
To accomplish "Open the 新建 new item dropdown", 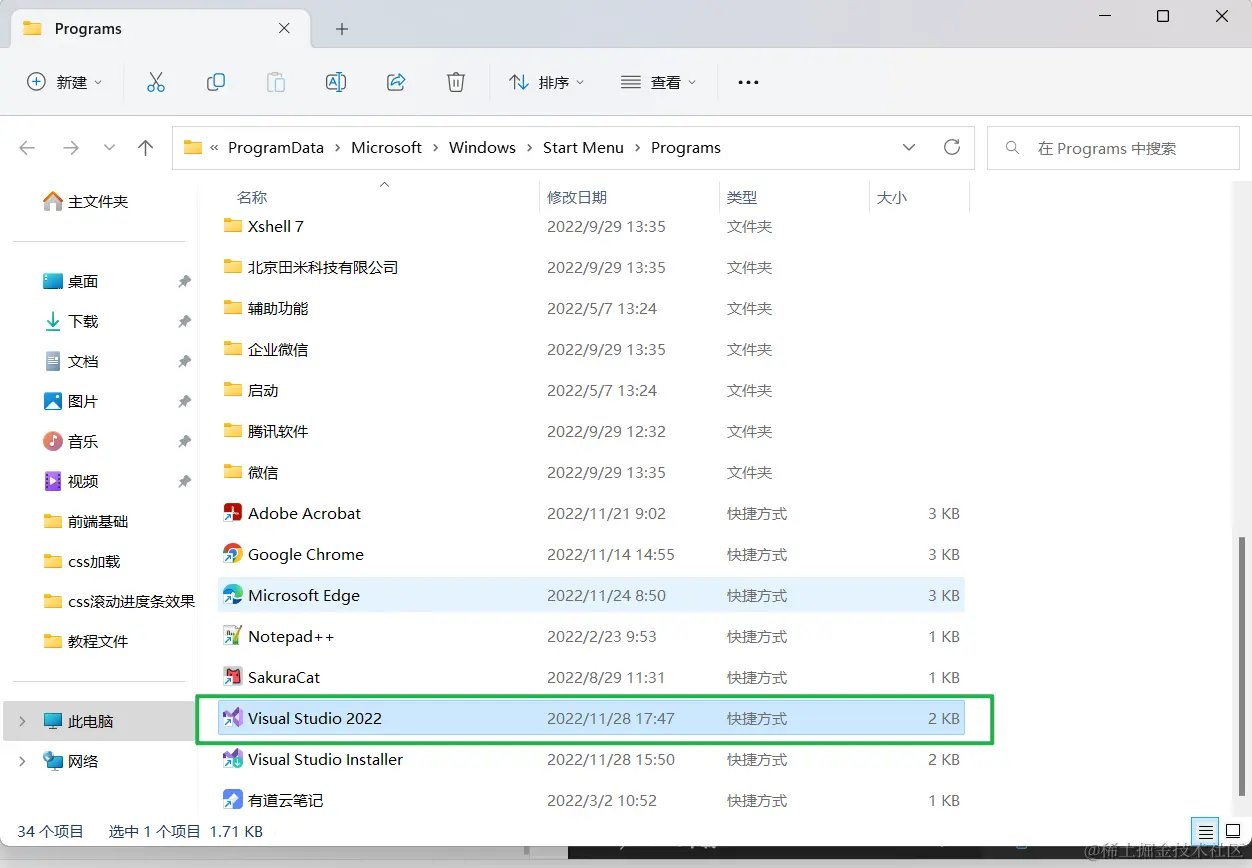I will point(64,82).
